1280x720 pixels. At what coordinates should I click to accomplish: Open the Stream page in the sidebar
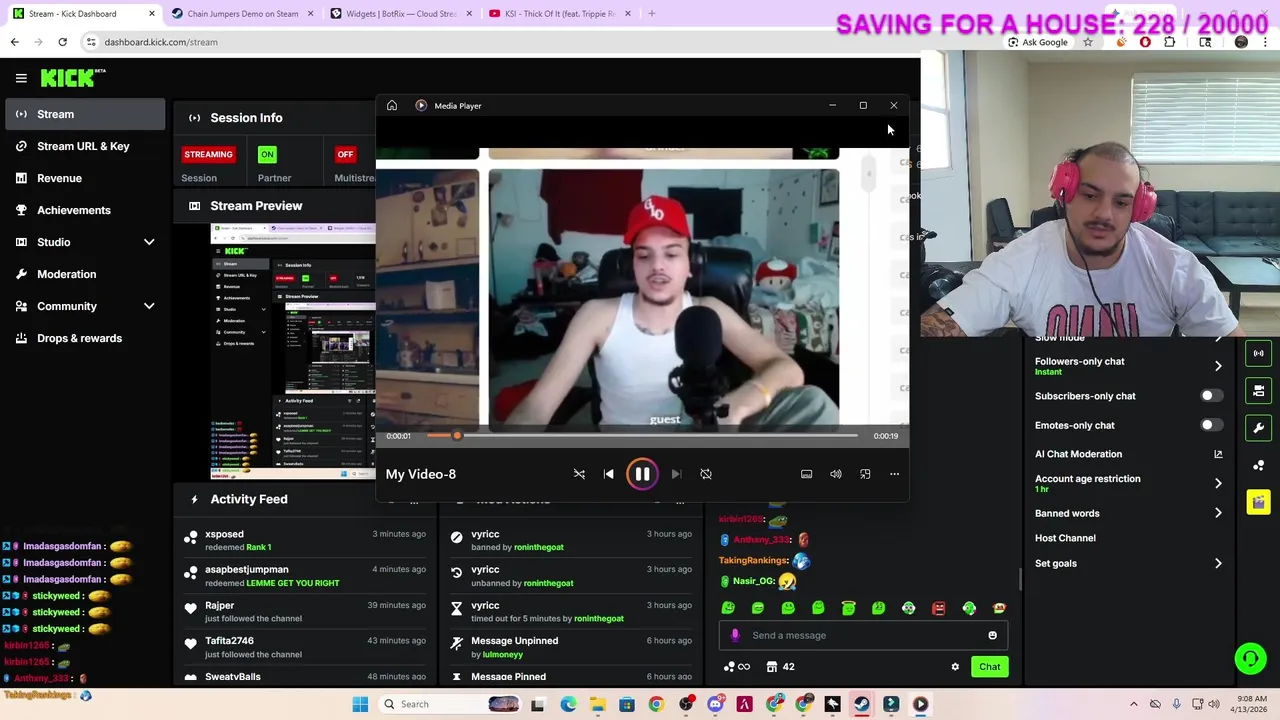tap(85, 114)
